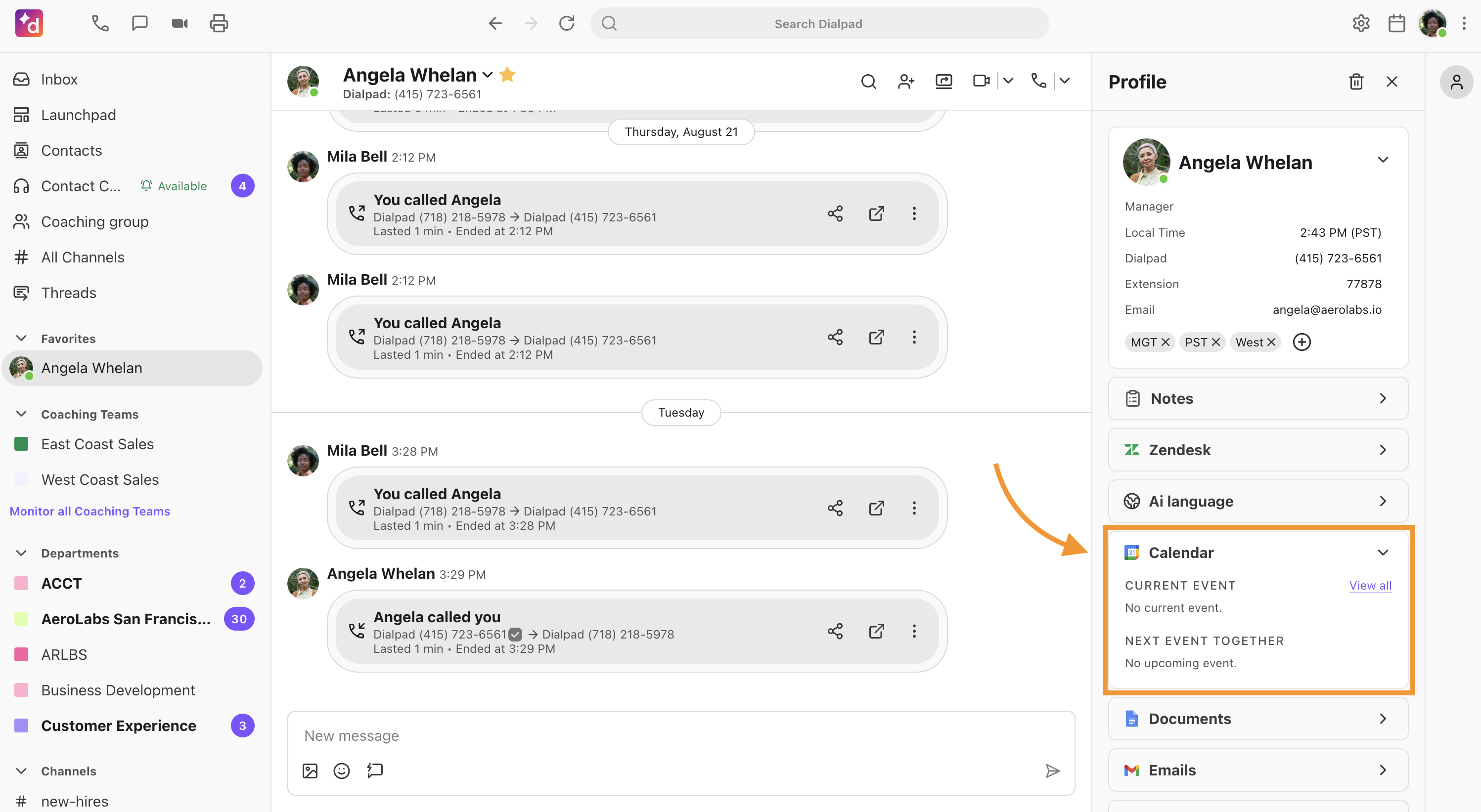Collapse the Coaching Teams list
This screenshot has height=812, width=1481.
click(x=21, y=414)
